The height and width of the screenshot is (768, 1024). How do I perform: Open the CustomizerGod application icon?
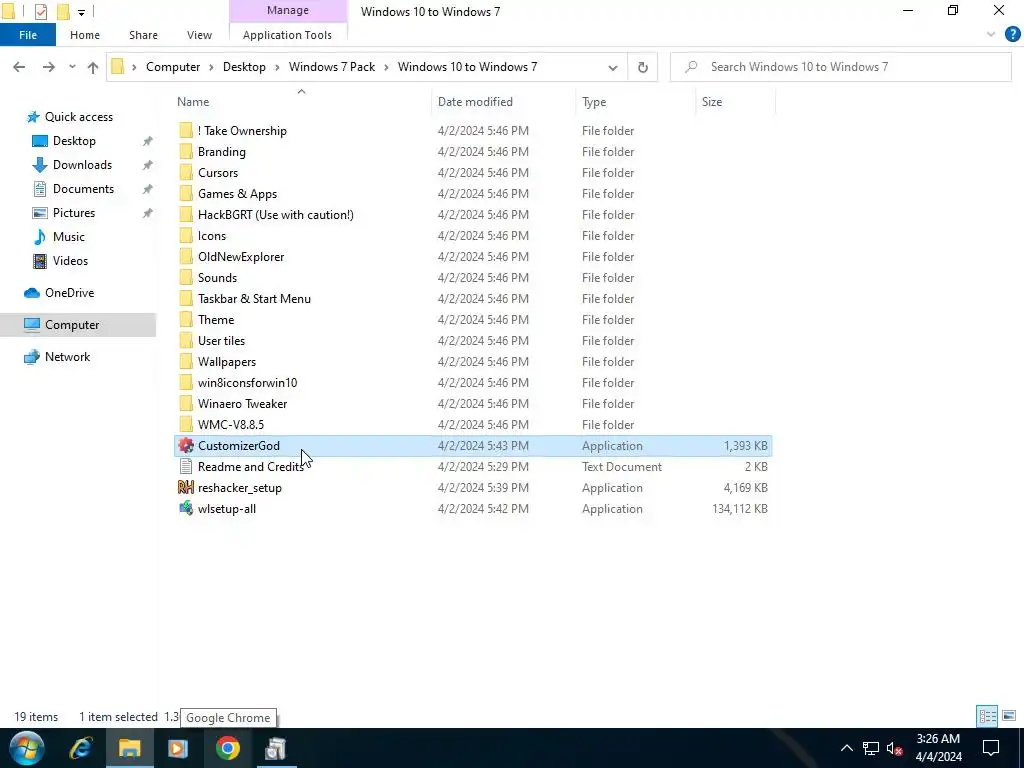click(x=186, y=445)
